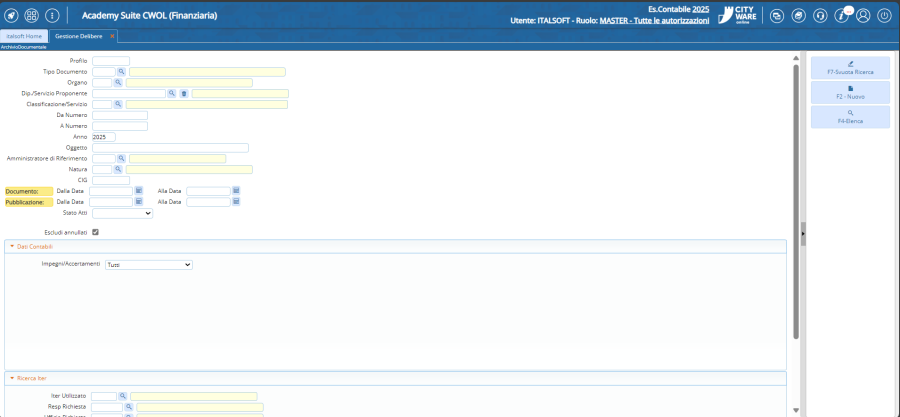Open the info notifications icon
900x417 pixels.
point(841,16)
